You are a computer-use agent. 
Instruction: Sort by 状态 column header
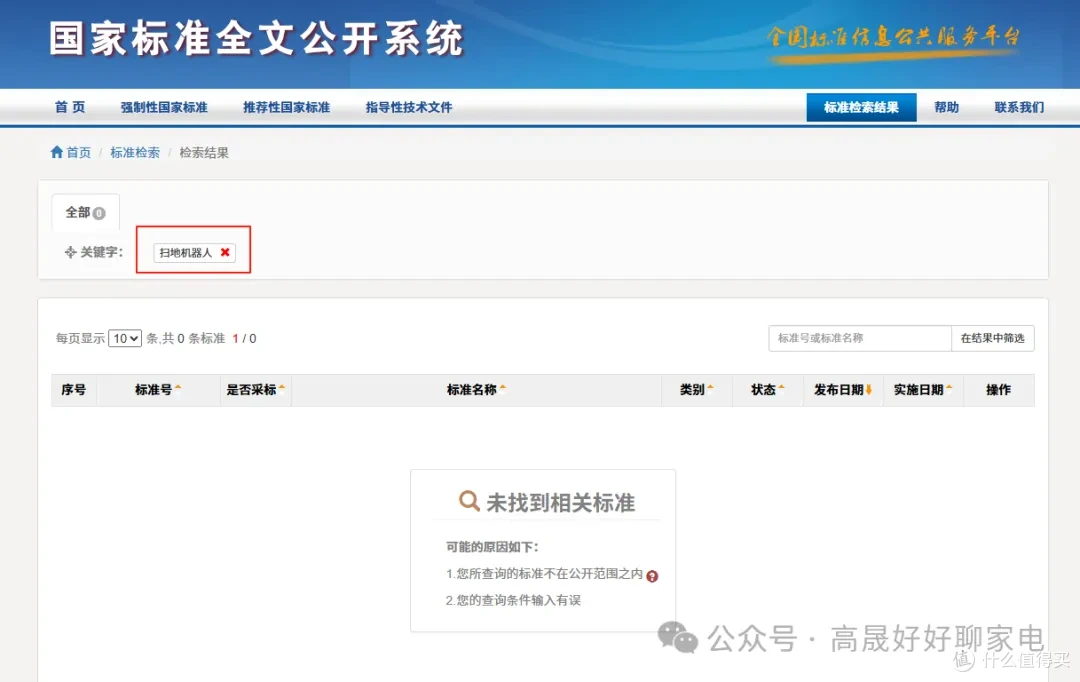coord(767,390)
